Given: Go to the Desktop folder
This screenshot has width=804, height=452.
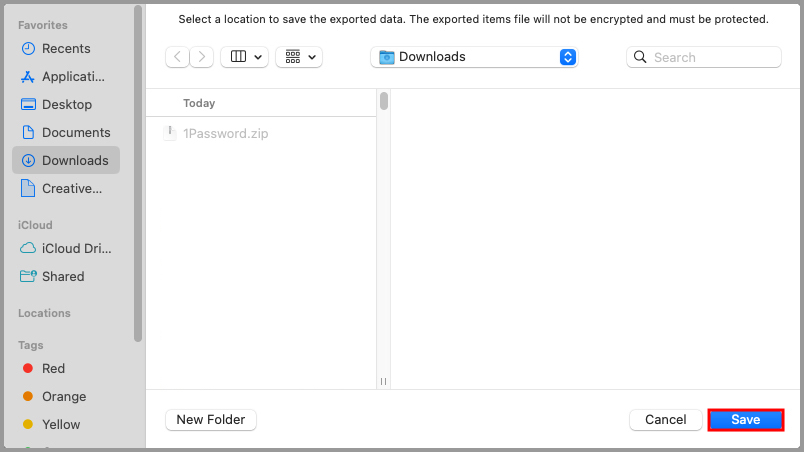Looking at the screenshot, I should tap(66, 104).
